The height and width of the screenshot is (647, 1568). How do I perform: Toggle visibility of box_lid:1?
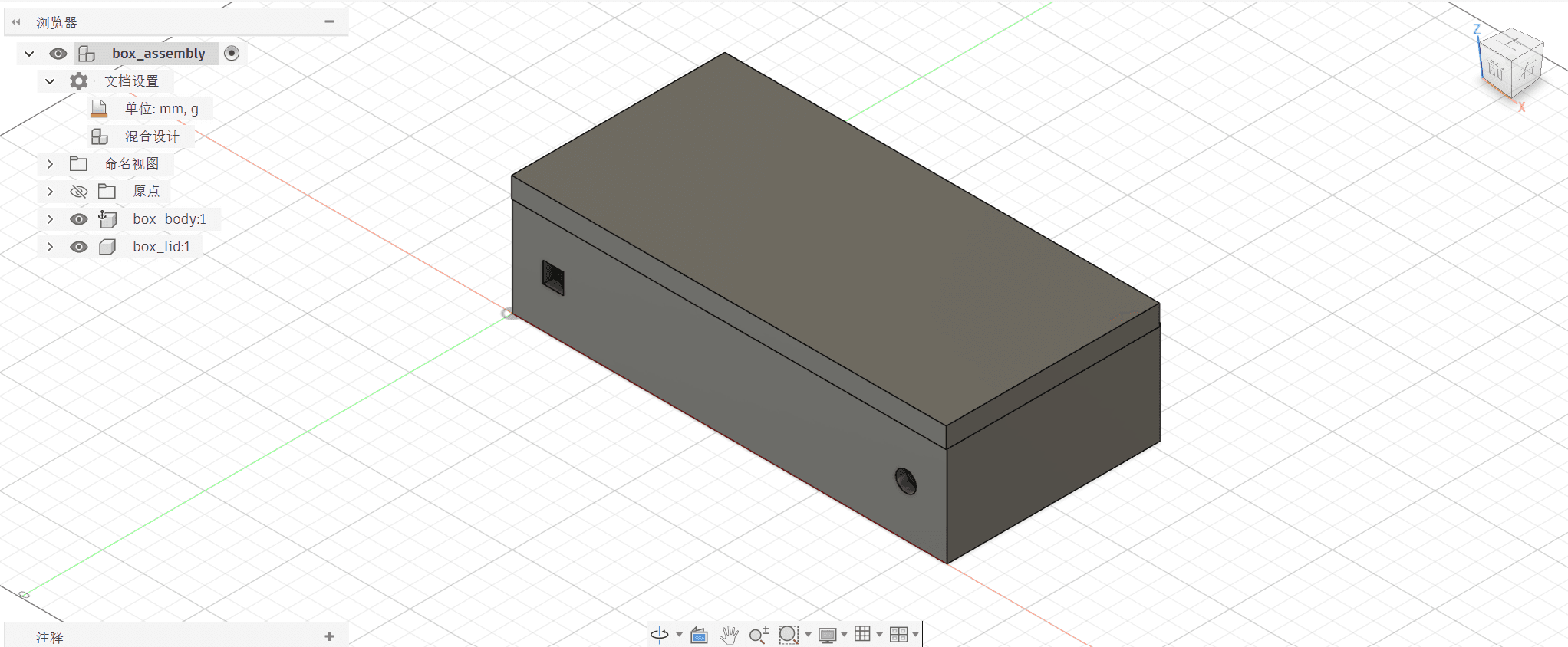(x=78, y=247)
